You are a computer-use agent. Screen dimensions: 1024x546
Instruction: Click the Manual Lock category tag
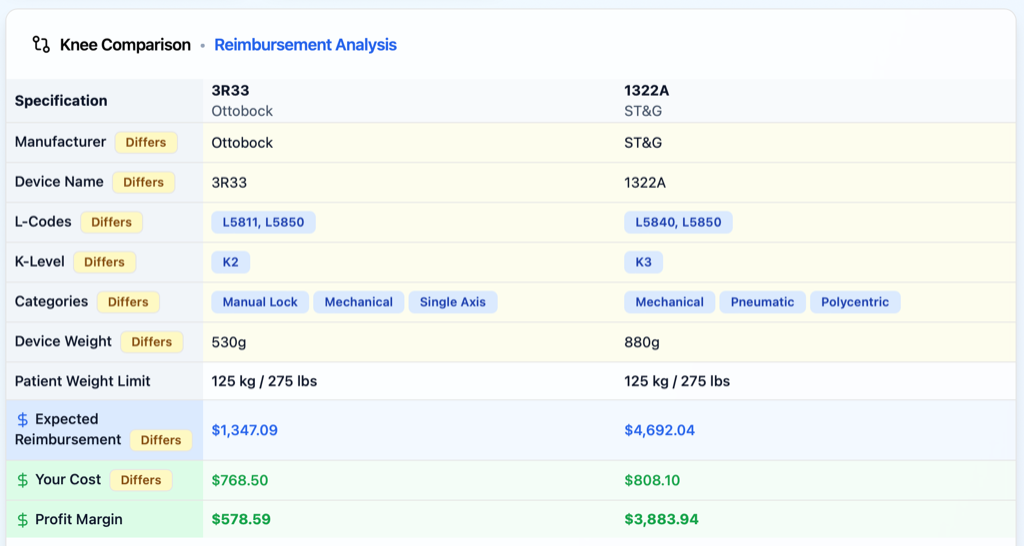[260, 302]
